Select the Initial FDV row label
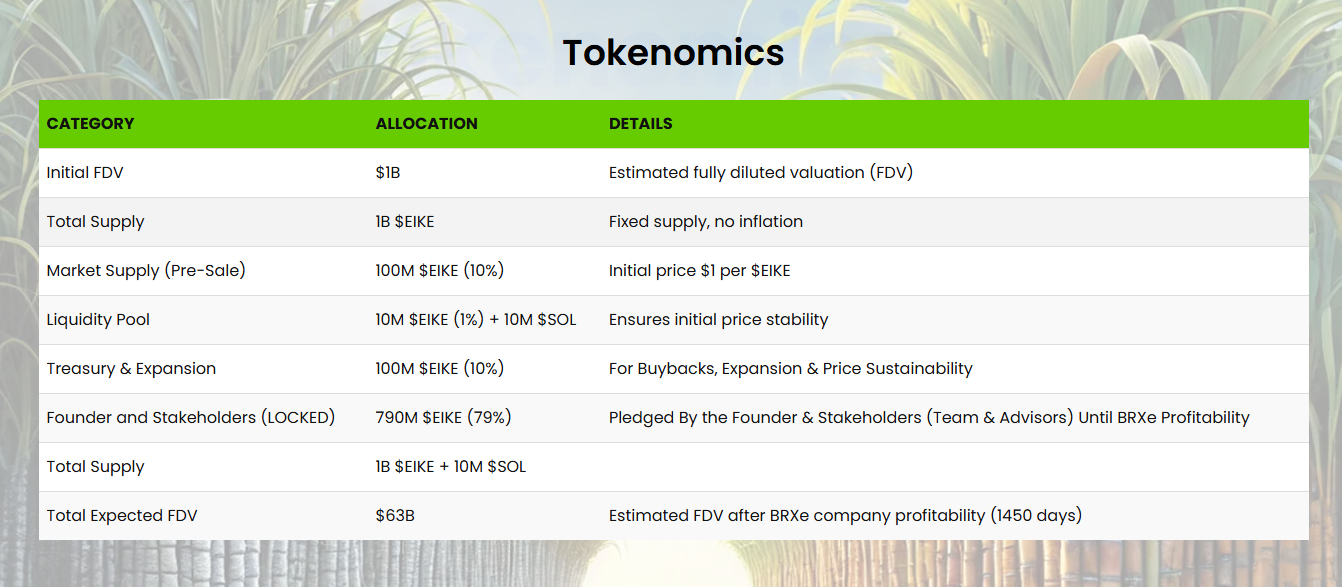This screenshot has width=1342, height=587. pyautogui.click(x=85, y=173)
